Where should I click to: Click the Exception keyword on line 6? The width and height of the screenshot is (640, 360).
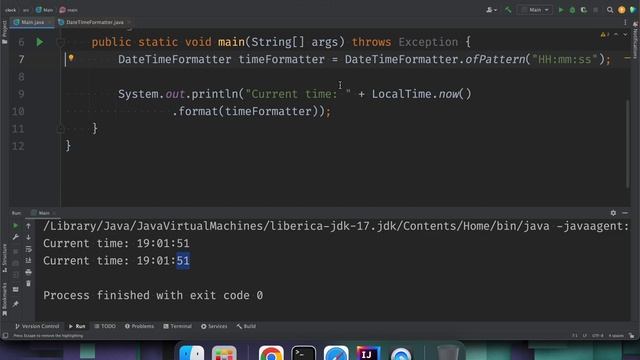pos(428,42)
